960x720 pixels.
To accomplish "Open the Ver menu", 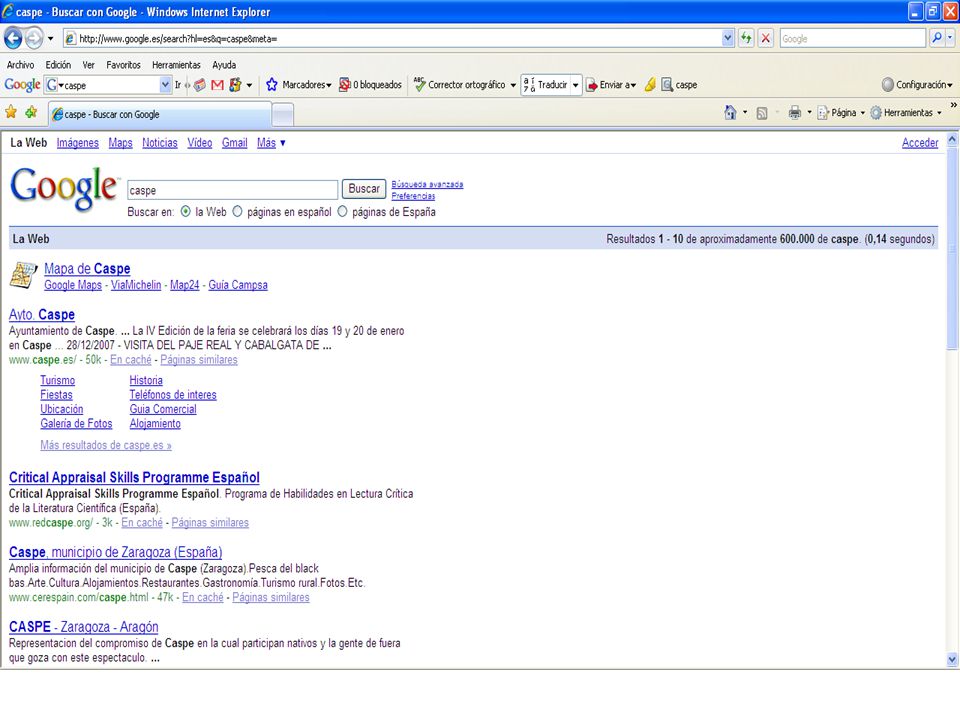I will point(89,65).
